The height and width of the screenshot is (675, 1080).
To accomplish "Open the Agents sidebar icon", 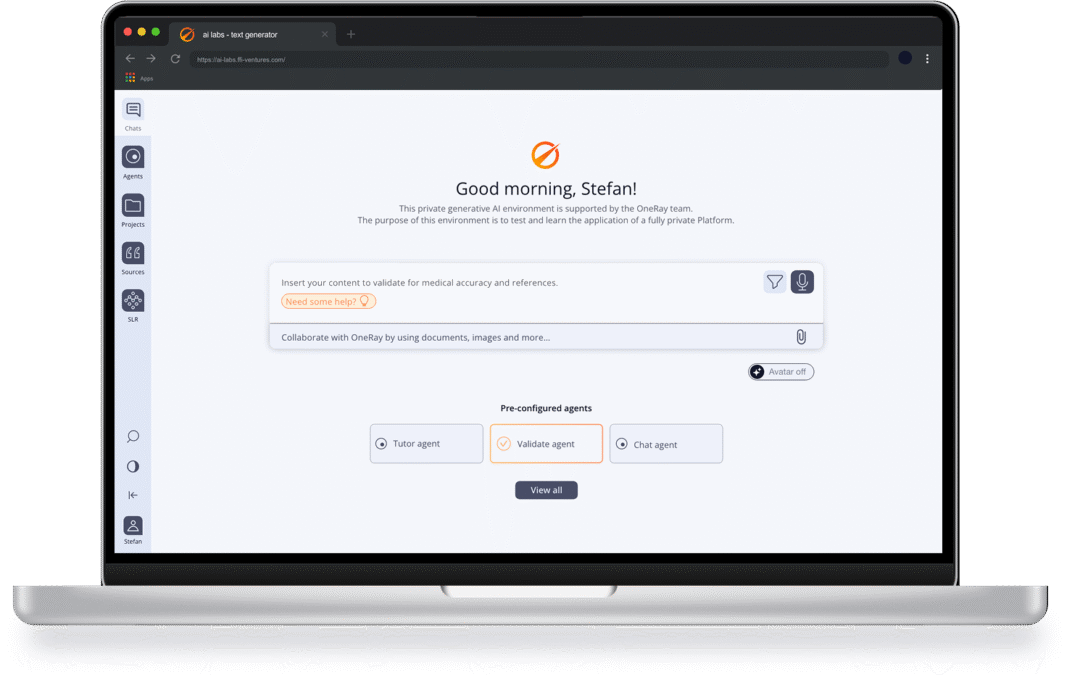I will point(133,158).
